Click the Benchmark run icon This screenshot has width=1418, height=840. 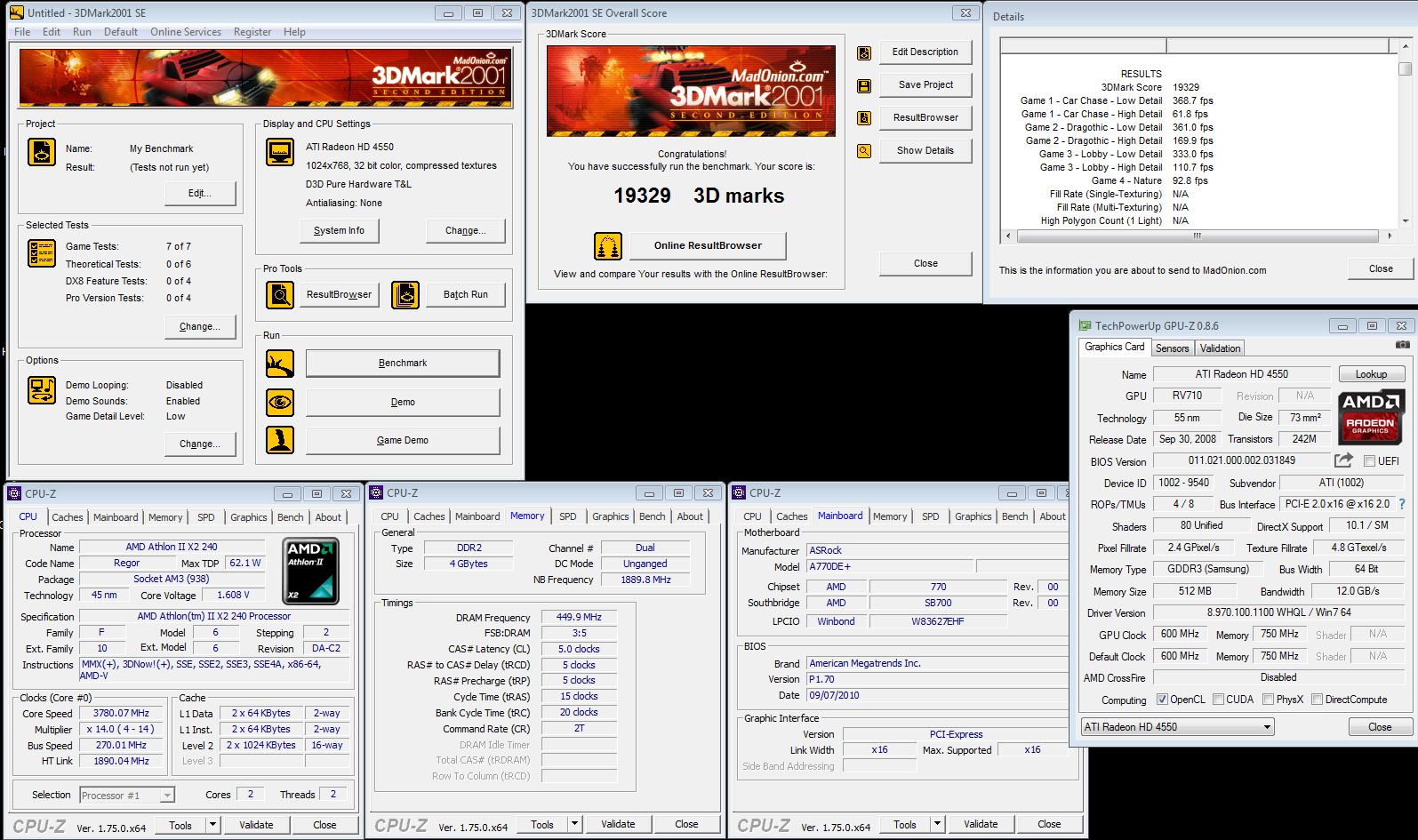280,364
